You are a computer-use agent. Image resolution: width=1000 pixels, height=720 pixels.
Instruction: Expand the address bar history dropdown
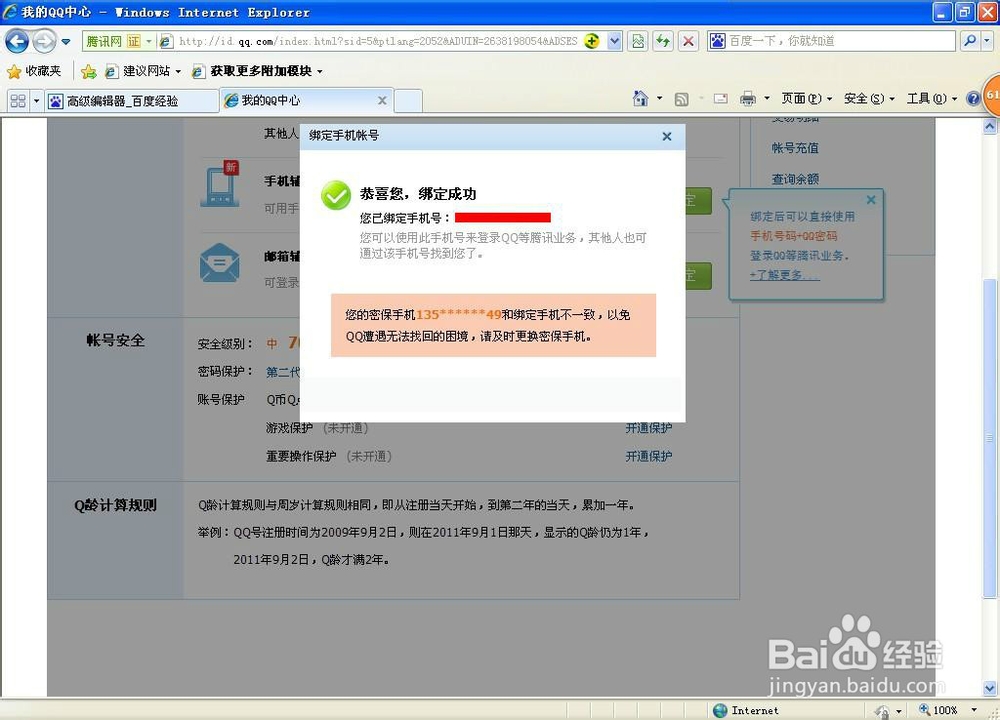[614, 41]
